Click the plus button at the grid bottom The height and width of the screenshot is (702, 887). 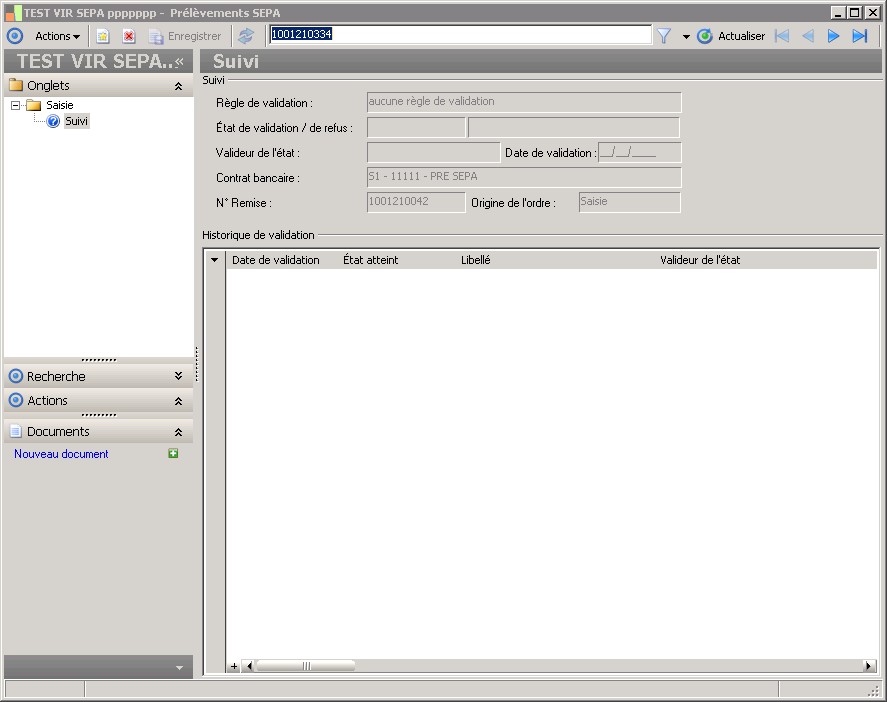click(234, 666)
